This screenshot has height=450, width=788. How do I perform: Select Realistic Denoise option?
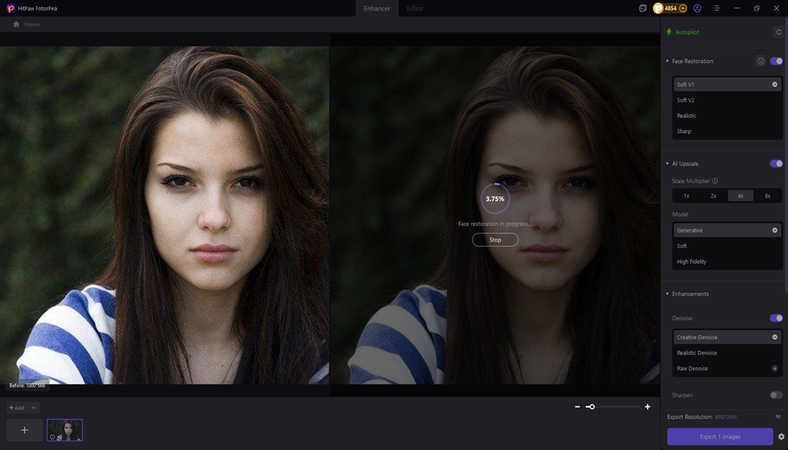pyautogui.click(x=727, y=353)
